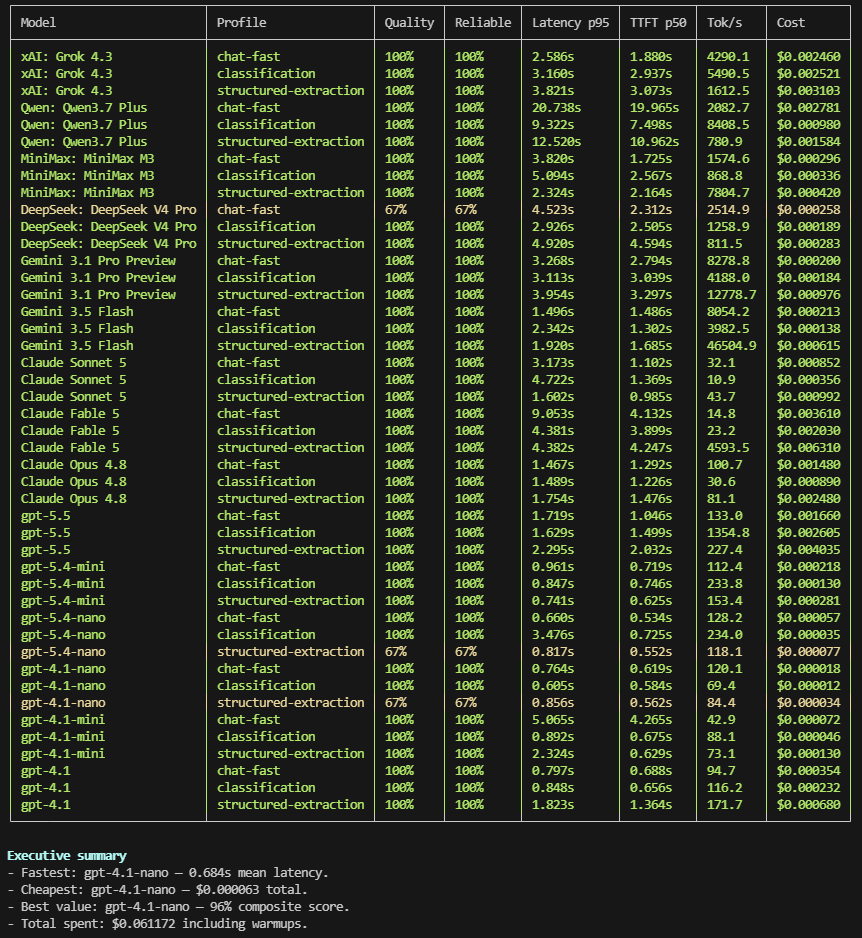Screen dimensions: 862x938
Task: Select the 67% Reliable cell in gpt-5.4-nano row
Action: click(x=466, y=651)
